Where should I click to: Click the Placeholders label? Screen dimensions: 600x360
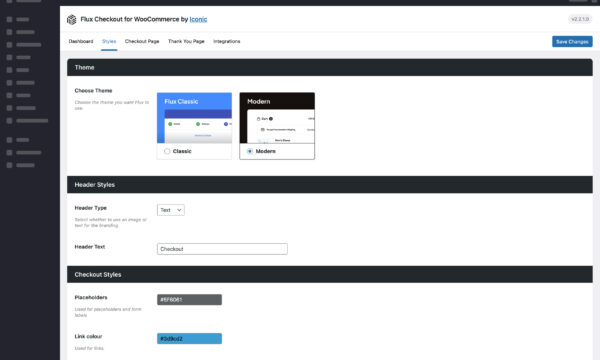(91, 297)
